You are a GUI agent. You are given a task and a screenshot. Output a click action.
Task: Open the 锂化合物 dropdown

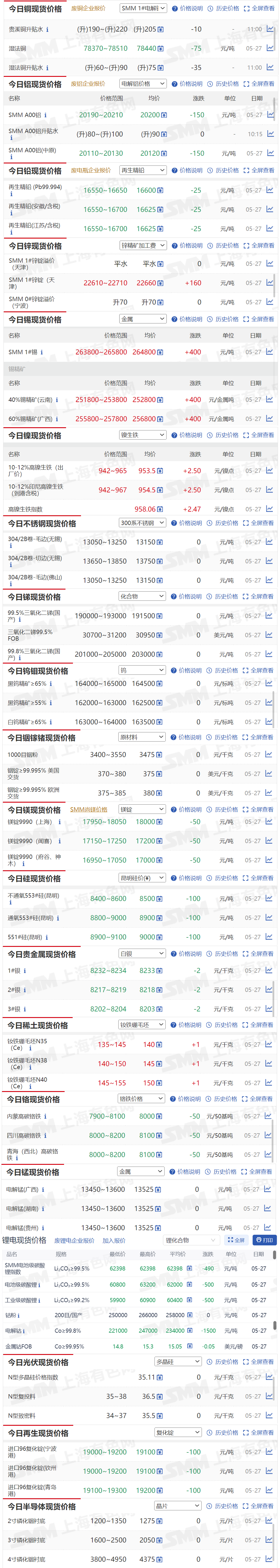coord(191,1241)
